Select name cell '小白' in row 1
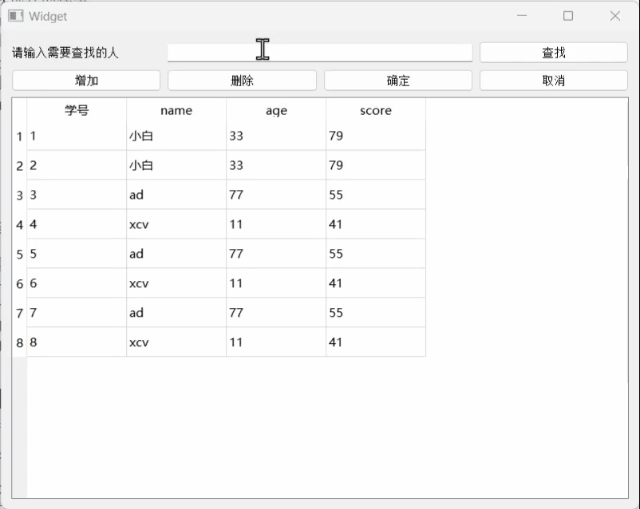The image size is (640, 509). 176,136
